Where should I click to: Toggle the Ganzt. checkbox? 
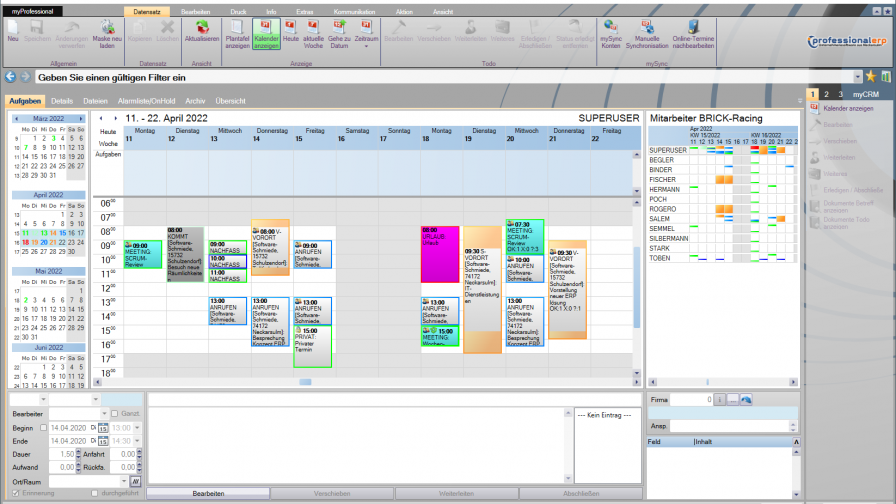pyautogui.click(x=115, y=413)
